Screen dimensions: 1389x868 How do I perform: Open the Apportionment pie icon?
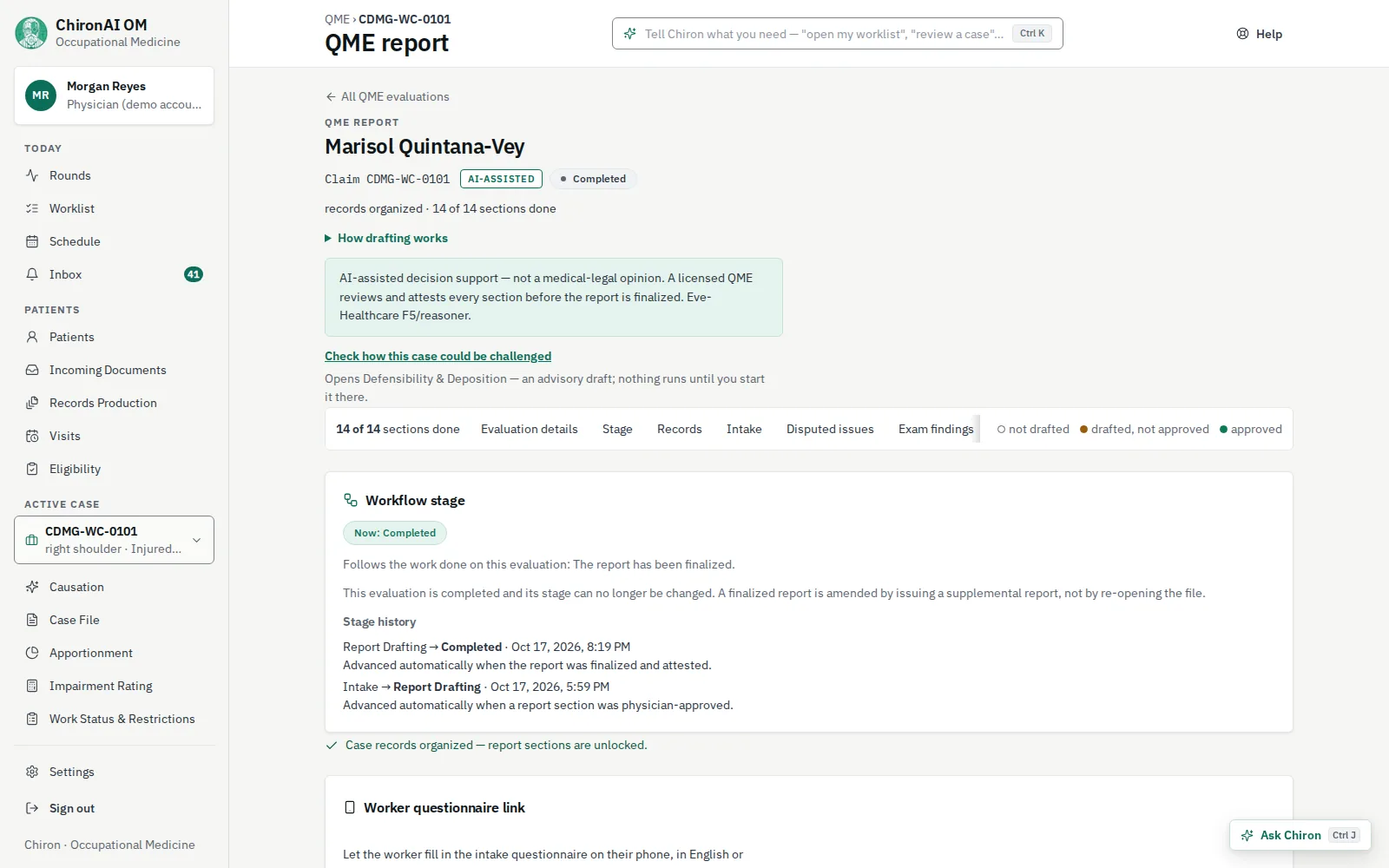(32, 653)
